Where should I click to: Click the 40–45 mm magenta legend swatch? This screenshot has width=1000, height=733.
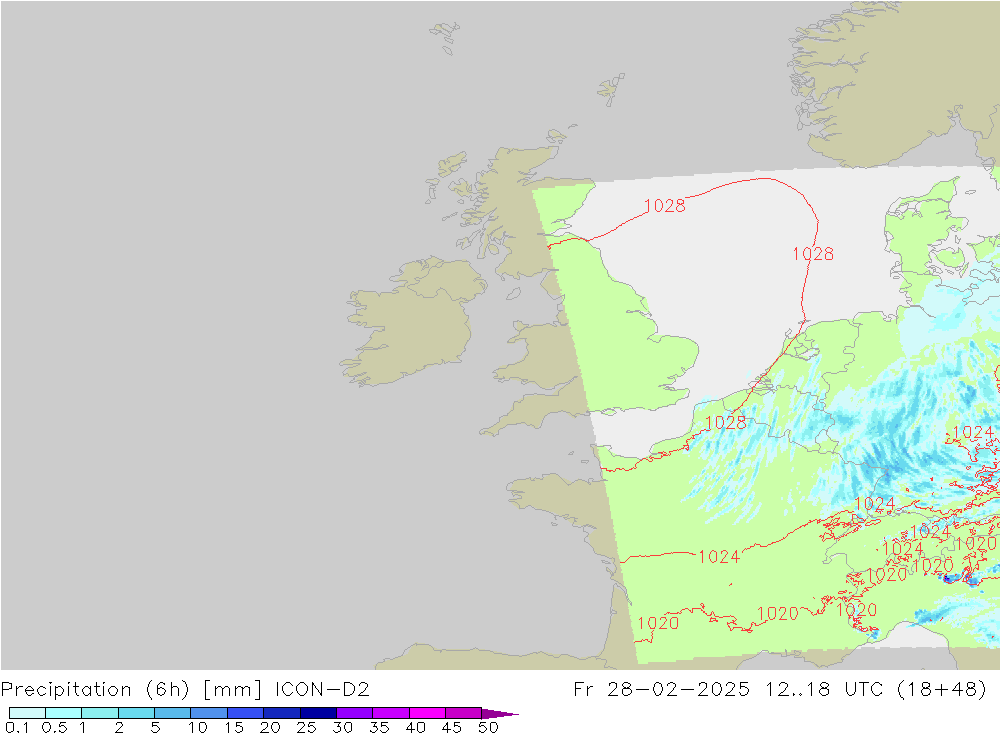[x=427, y=713]
